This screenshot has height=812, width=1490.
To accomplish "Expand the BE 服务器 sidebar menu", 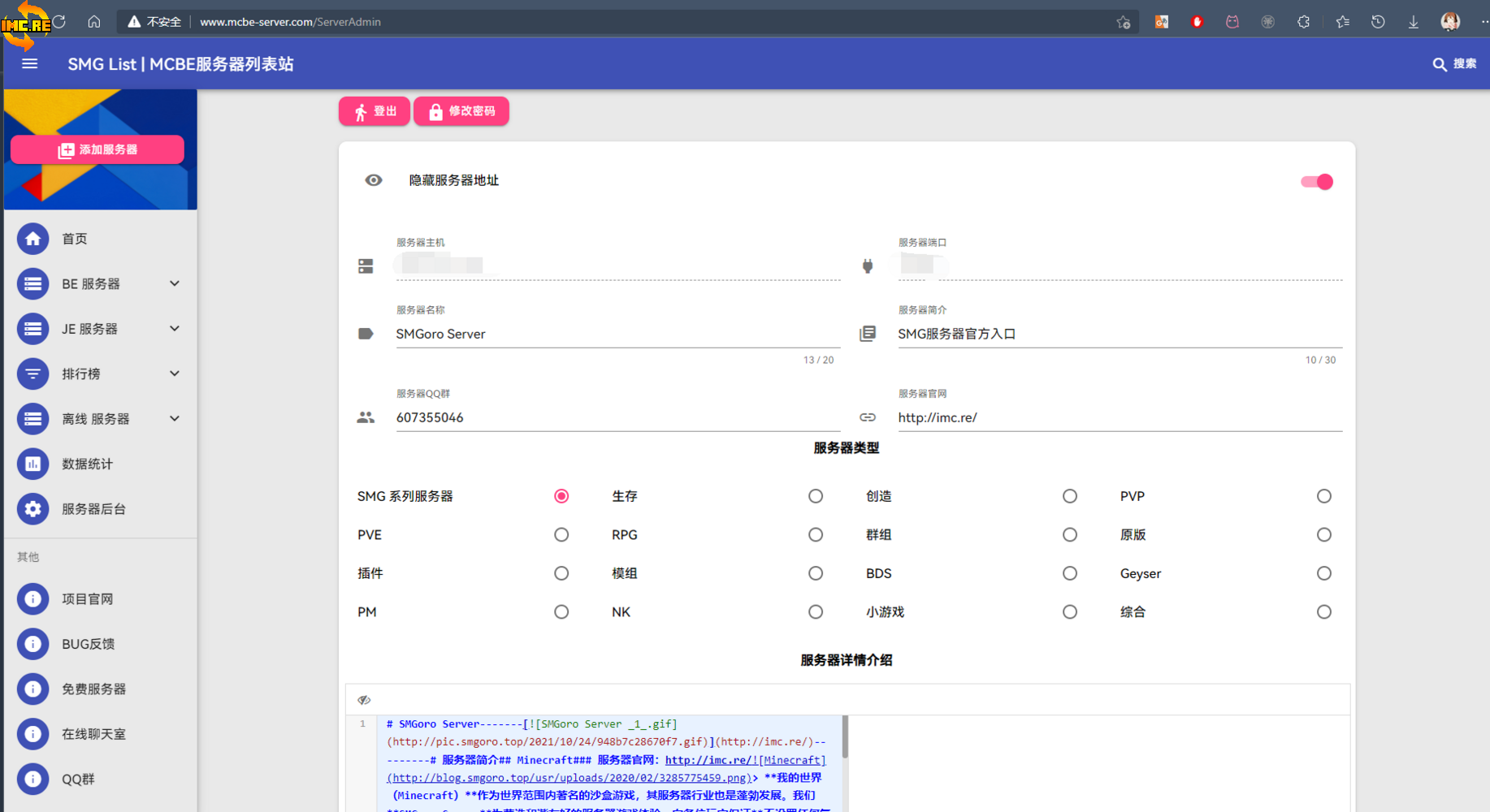I will point(174,283).
